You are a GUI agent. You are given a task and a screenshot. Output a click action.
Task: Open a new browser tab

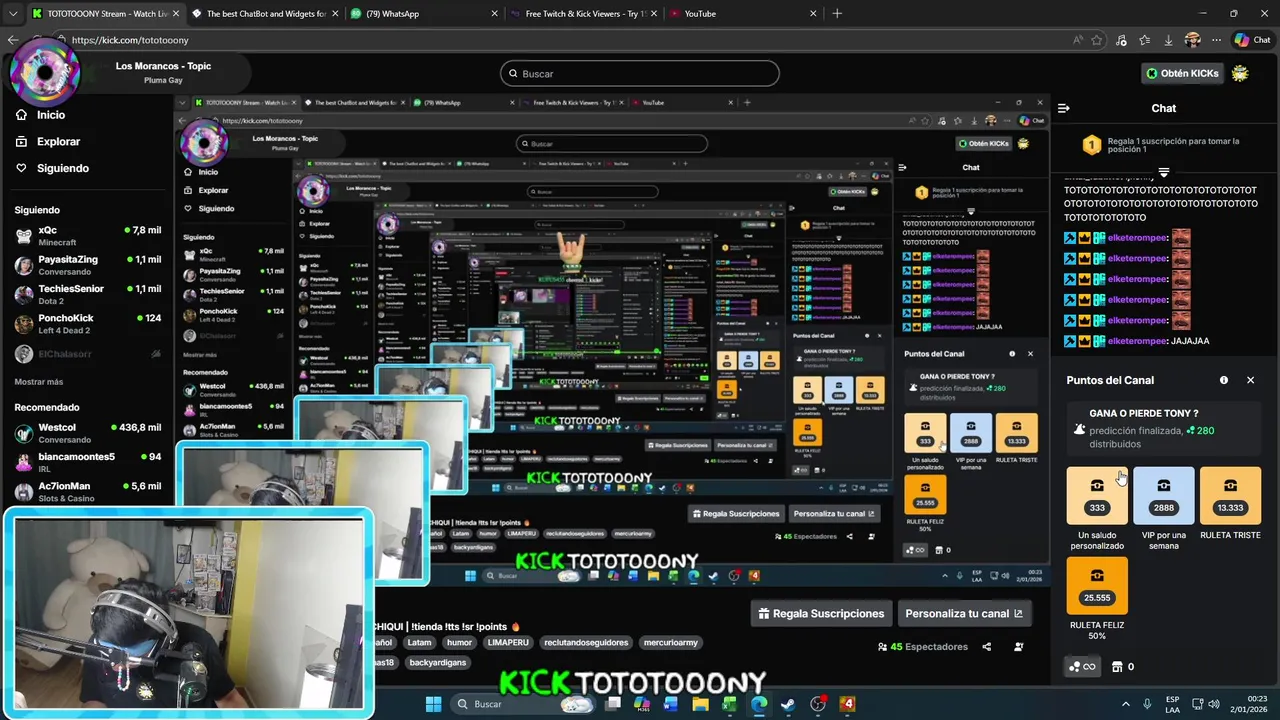pos(837,14)
